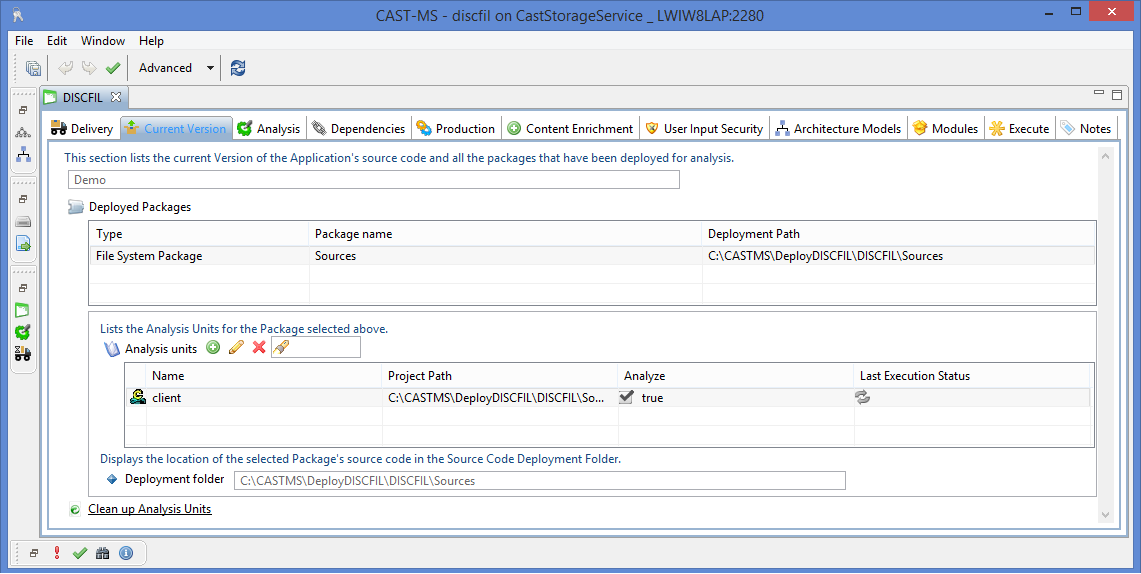Click the green checkmark validate toolbar icon
Image resolution: width=1141 pixels, height=574 pixels.
click(x=113, y=68)
